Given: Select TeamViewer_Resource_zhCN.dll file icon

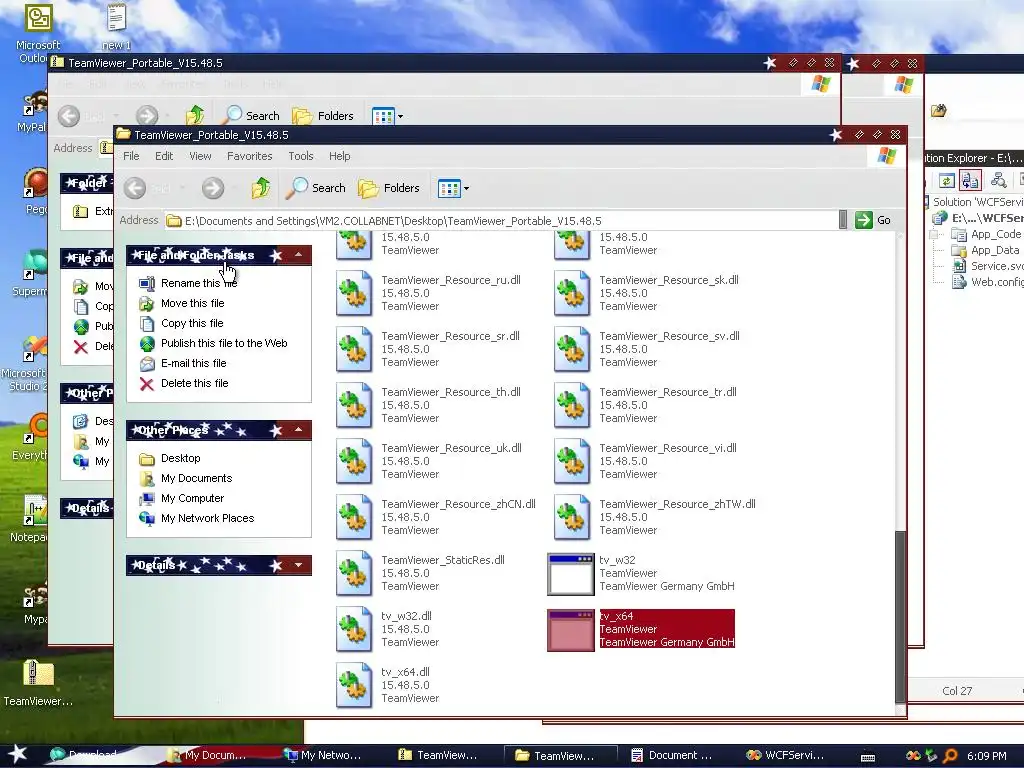Looking at the screenshot, I should click(354, 518).
